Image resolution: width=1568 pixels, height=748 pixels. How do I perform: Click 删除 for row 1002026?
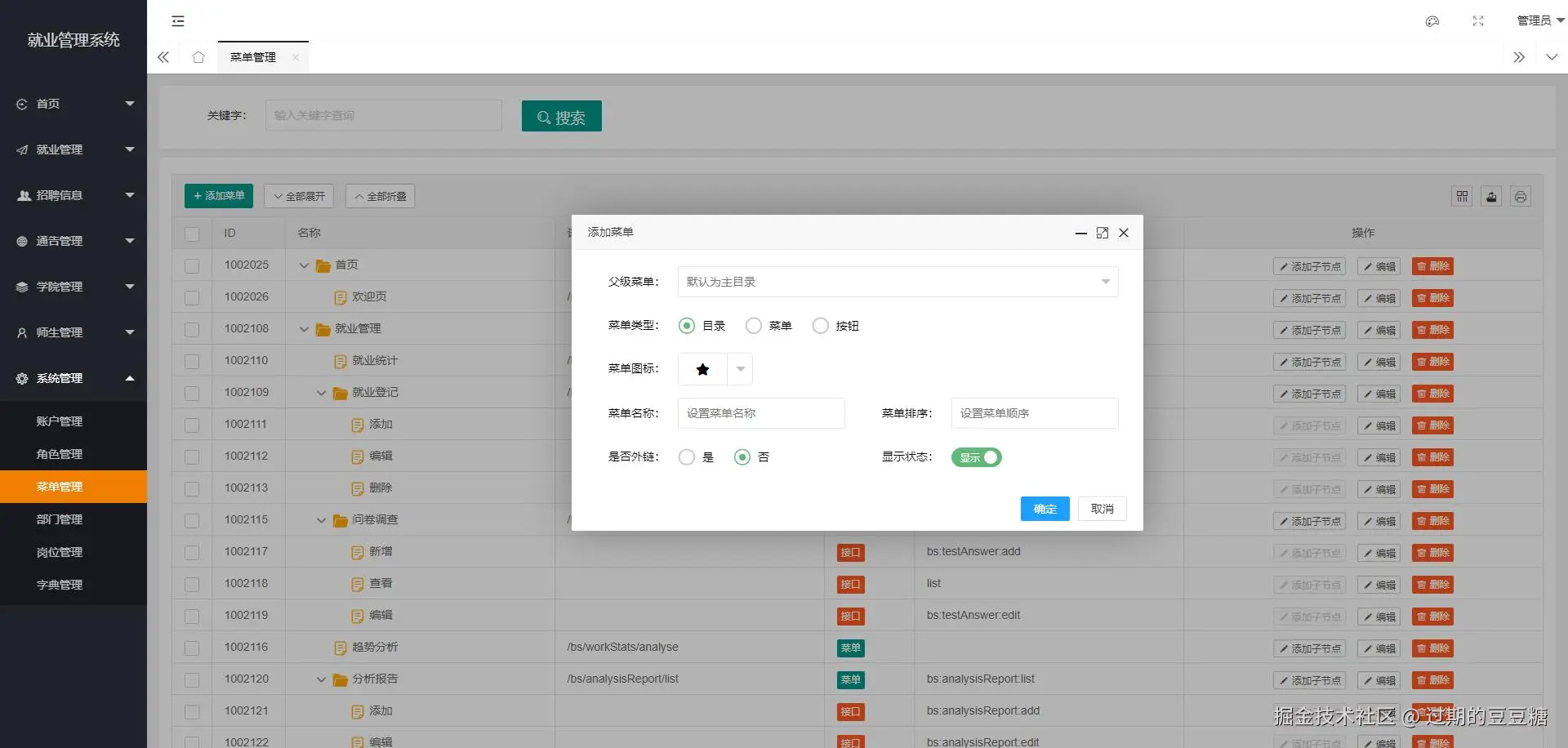1433,298
